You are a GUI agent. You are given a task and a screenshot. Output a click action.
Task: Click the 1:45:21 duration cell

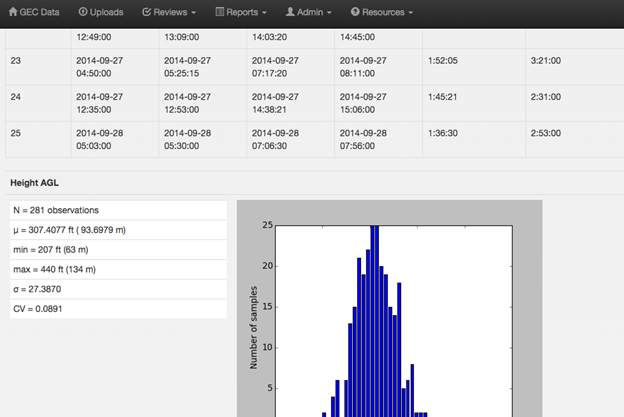(474, 103)
